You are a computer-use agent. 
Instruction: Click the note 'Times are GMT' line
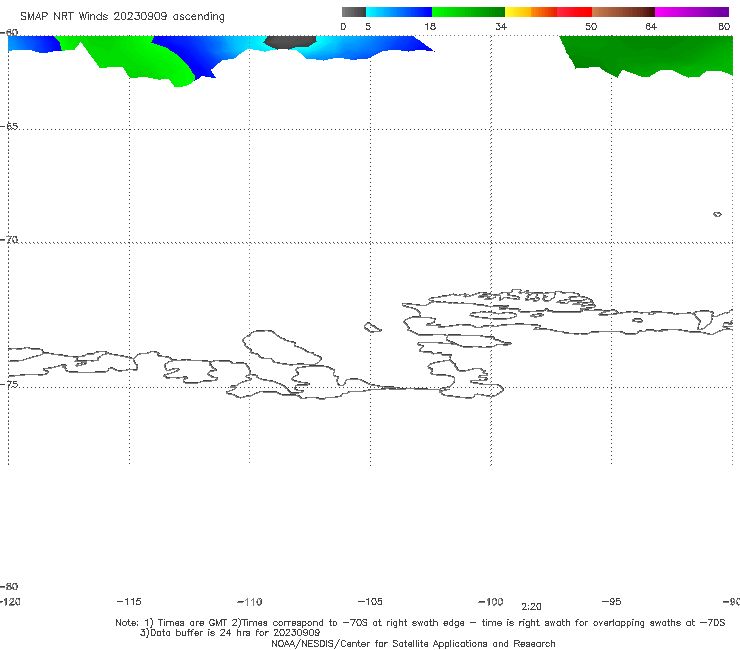[x=420, y=623]
